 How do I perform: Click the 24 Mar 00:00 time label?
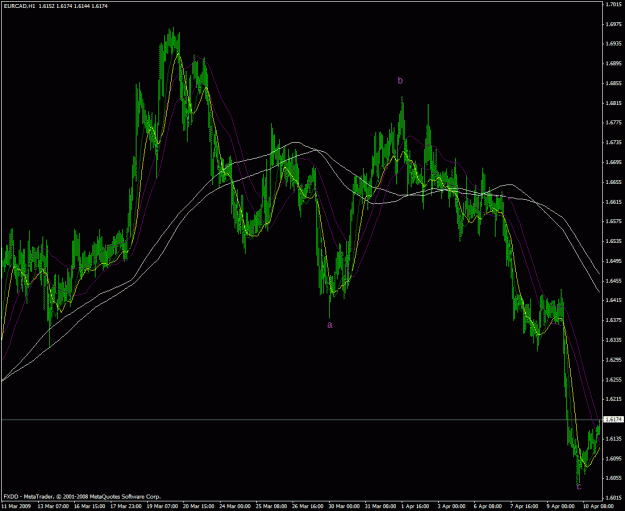point(236,506)
